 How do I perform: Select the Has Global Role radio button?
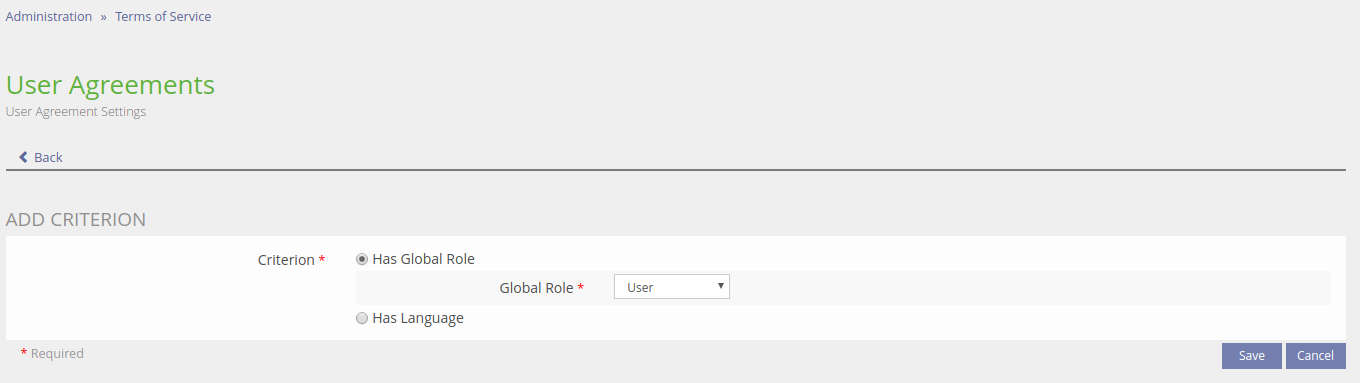click(x=362, y=259)
